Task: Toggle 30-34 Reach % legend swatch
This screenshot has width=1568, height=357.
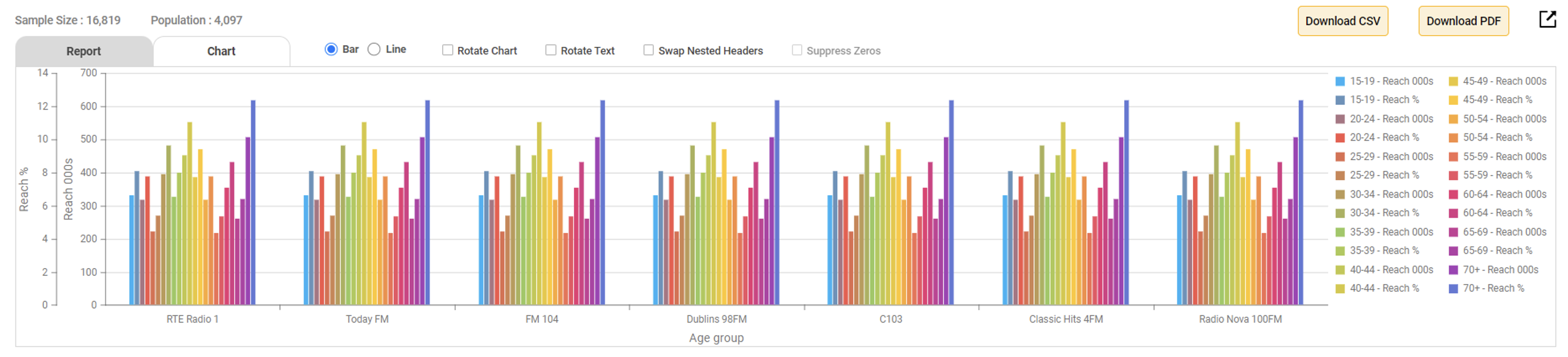Action: click(x=1340, y=213)
